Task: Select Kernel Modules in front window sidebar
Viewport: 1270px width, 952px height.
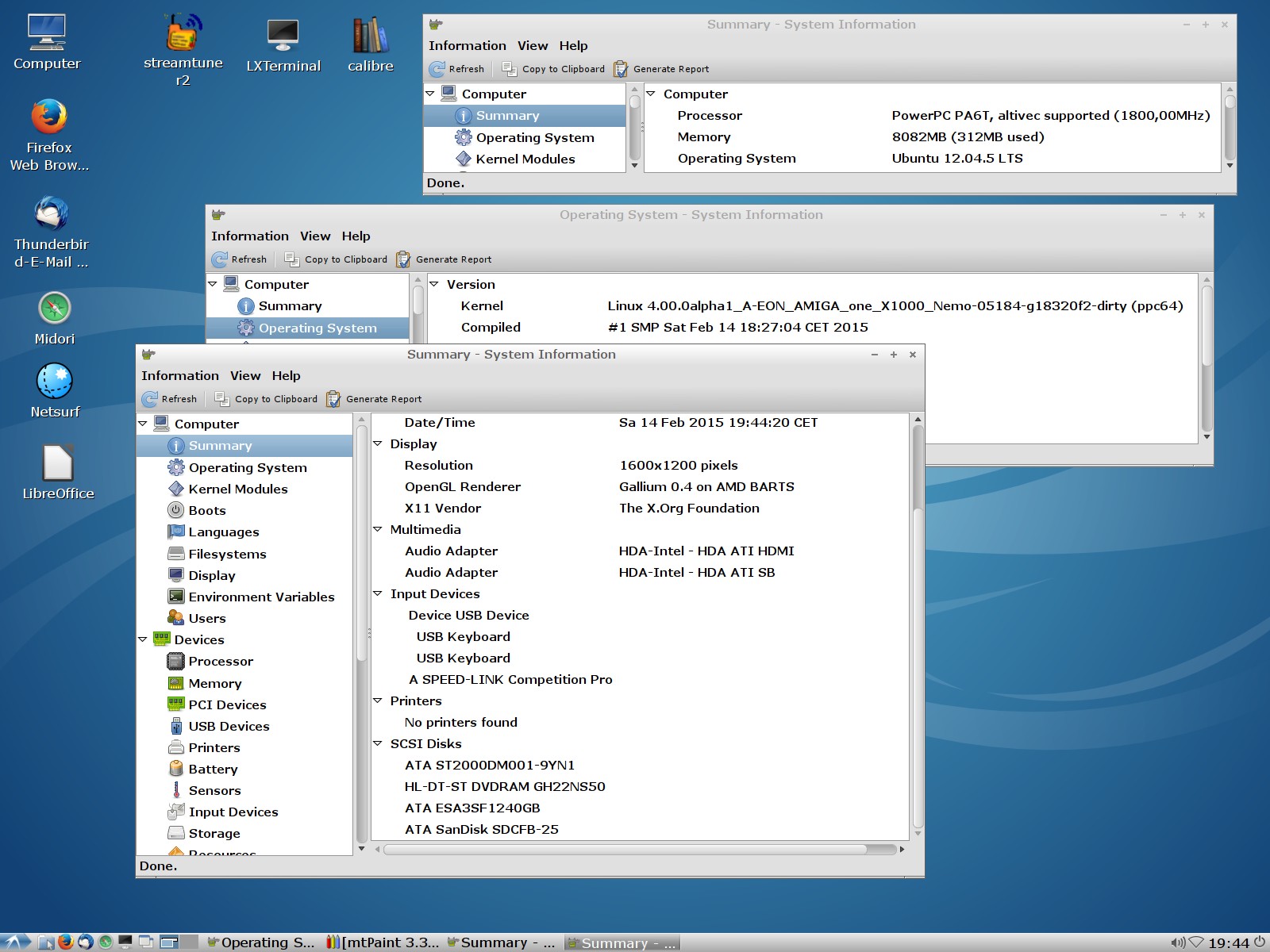Action: coord(237,489)
